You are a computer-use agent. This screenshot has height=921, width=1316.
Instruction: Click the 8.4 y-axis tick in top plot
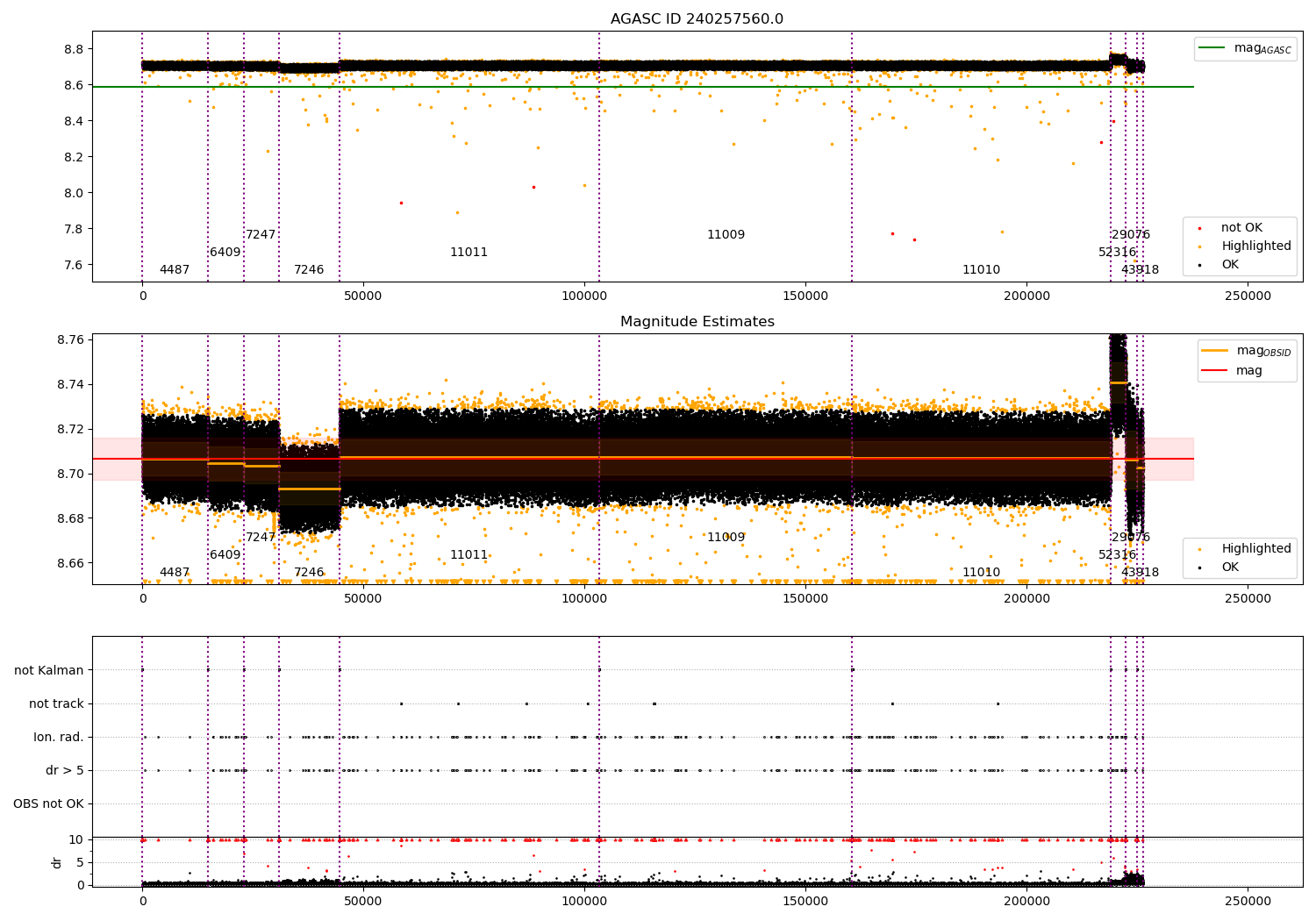pyautogui.click(x=74, y=121)
